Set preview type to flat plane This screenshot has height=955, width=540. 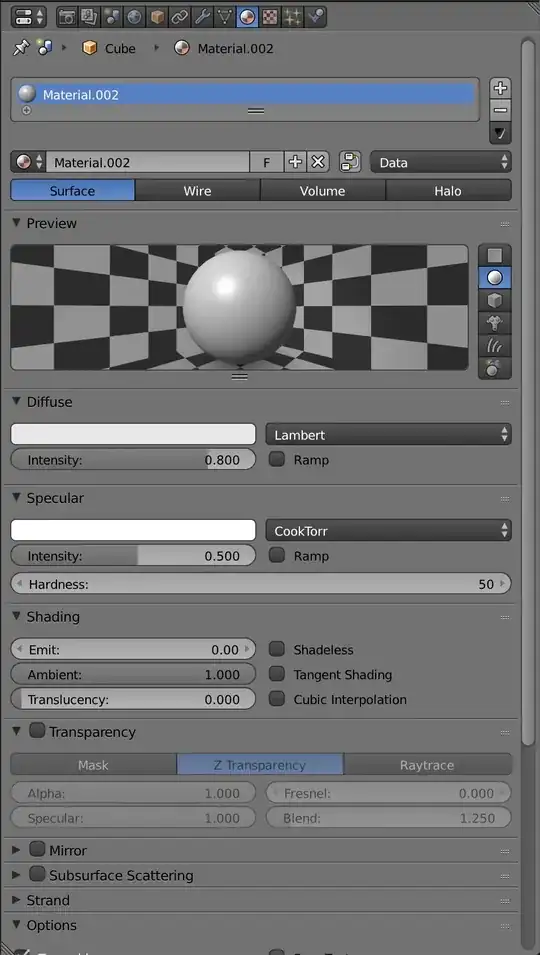[x=495, y=256]
